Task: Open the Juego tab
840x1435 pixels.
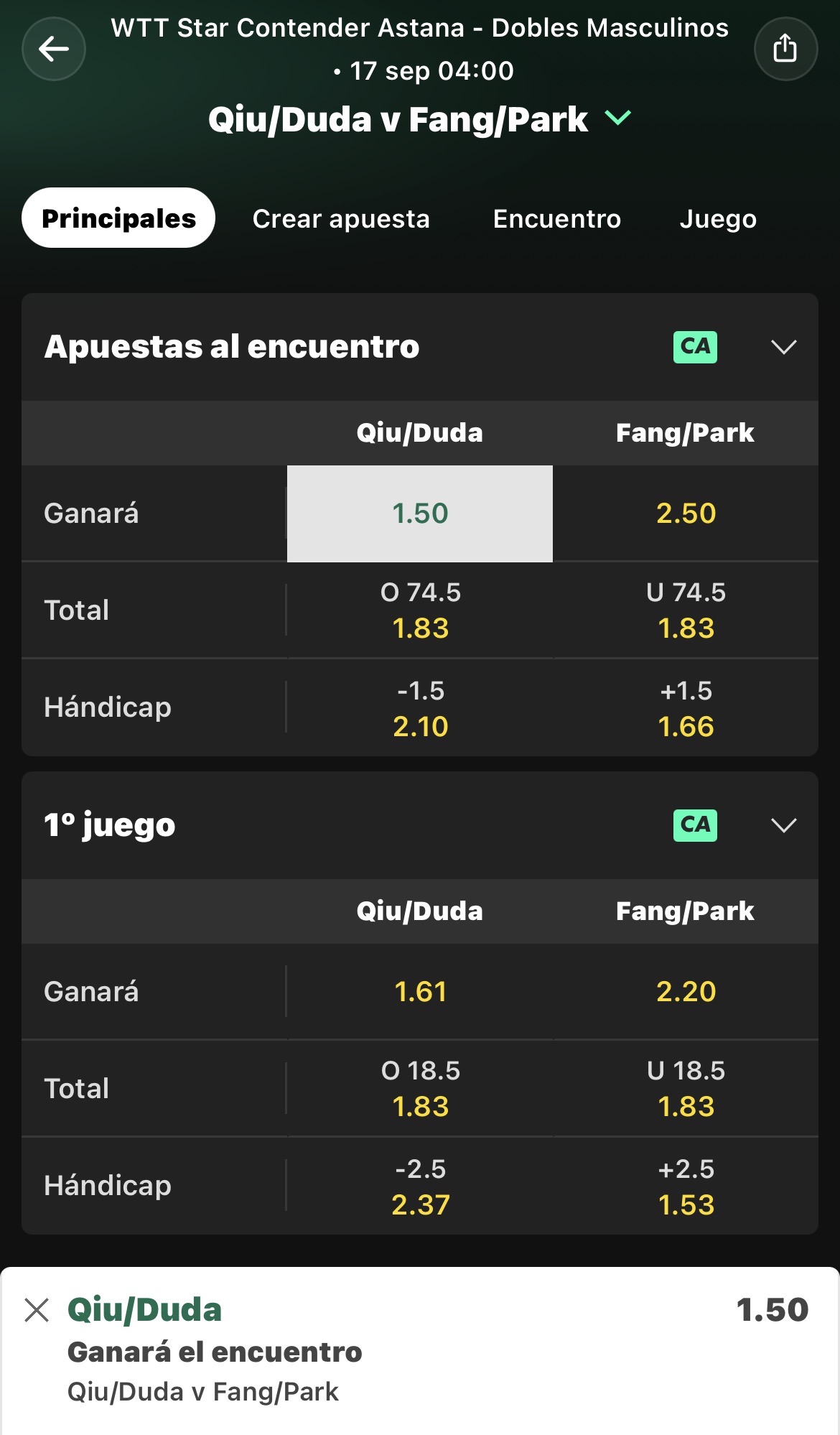Action: [x=718, y=218]
